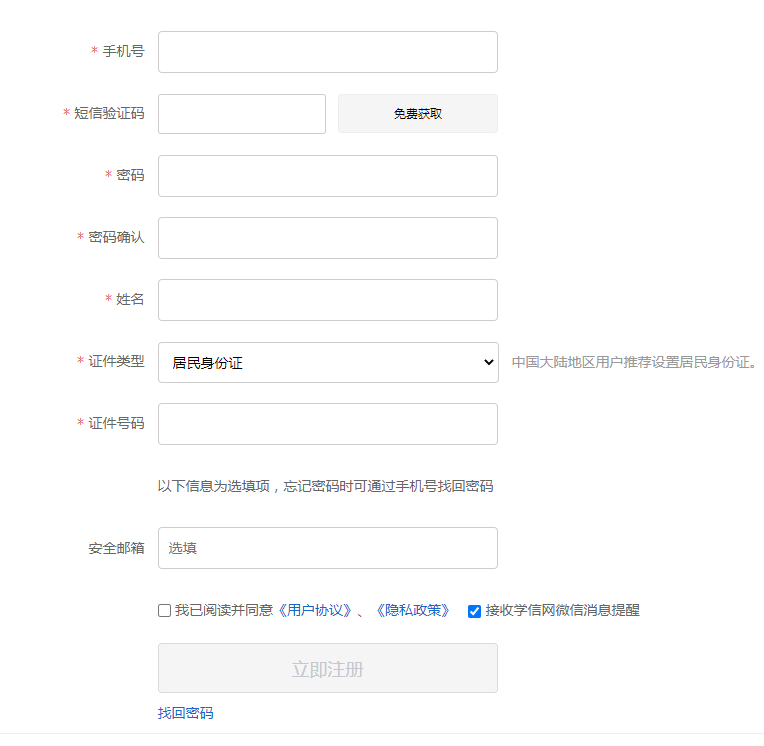Click the 手机号 field label
The image size is (764, 746).
123,51
